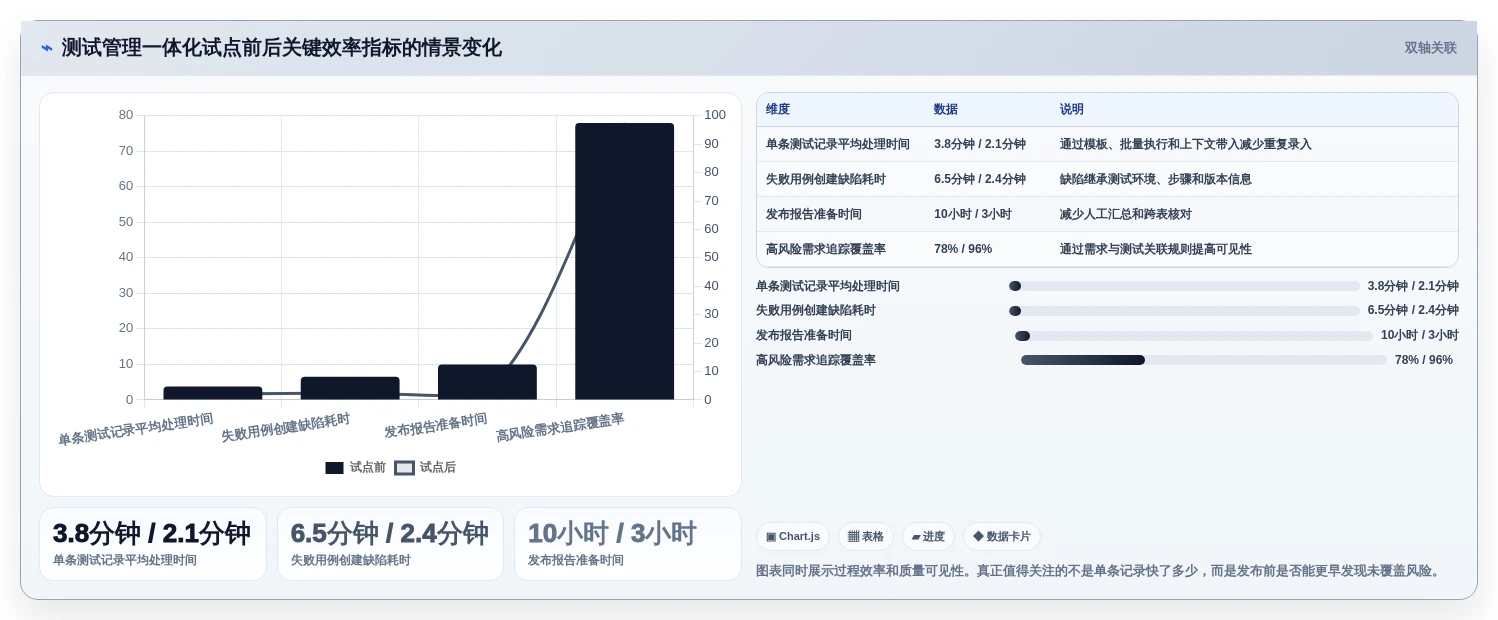
Task: Click the lightning bolt icon beside the title
Action: tap(46, 48)
